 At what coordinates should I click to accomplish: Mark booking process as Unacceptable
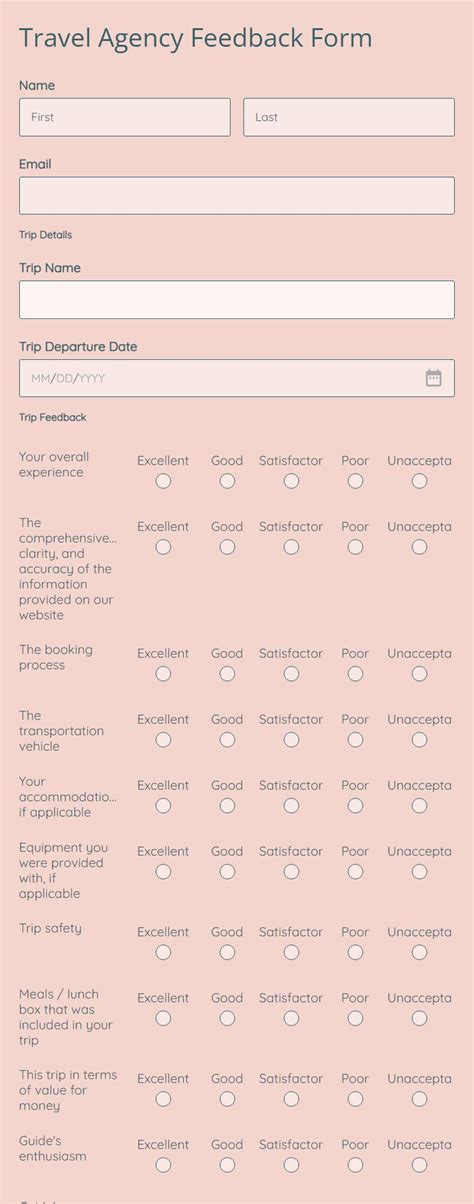click(419, 674)
